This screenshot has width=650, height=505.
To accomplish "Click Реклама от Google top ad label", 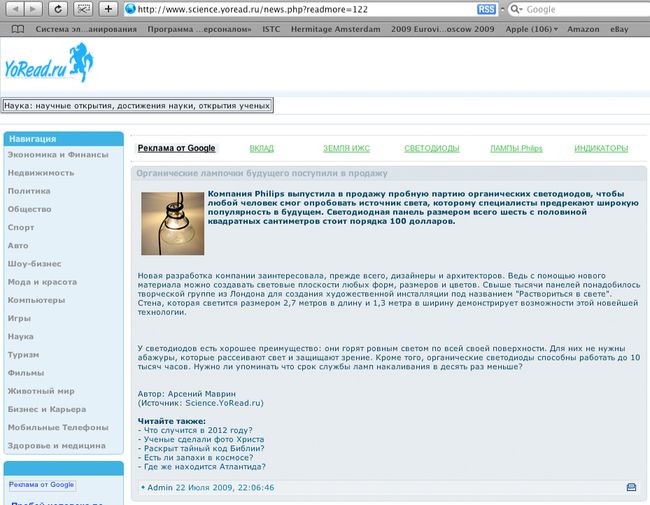I will pos(177,148).
